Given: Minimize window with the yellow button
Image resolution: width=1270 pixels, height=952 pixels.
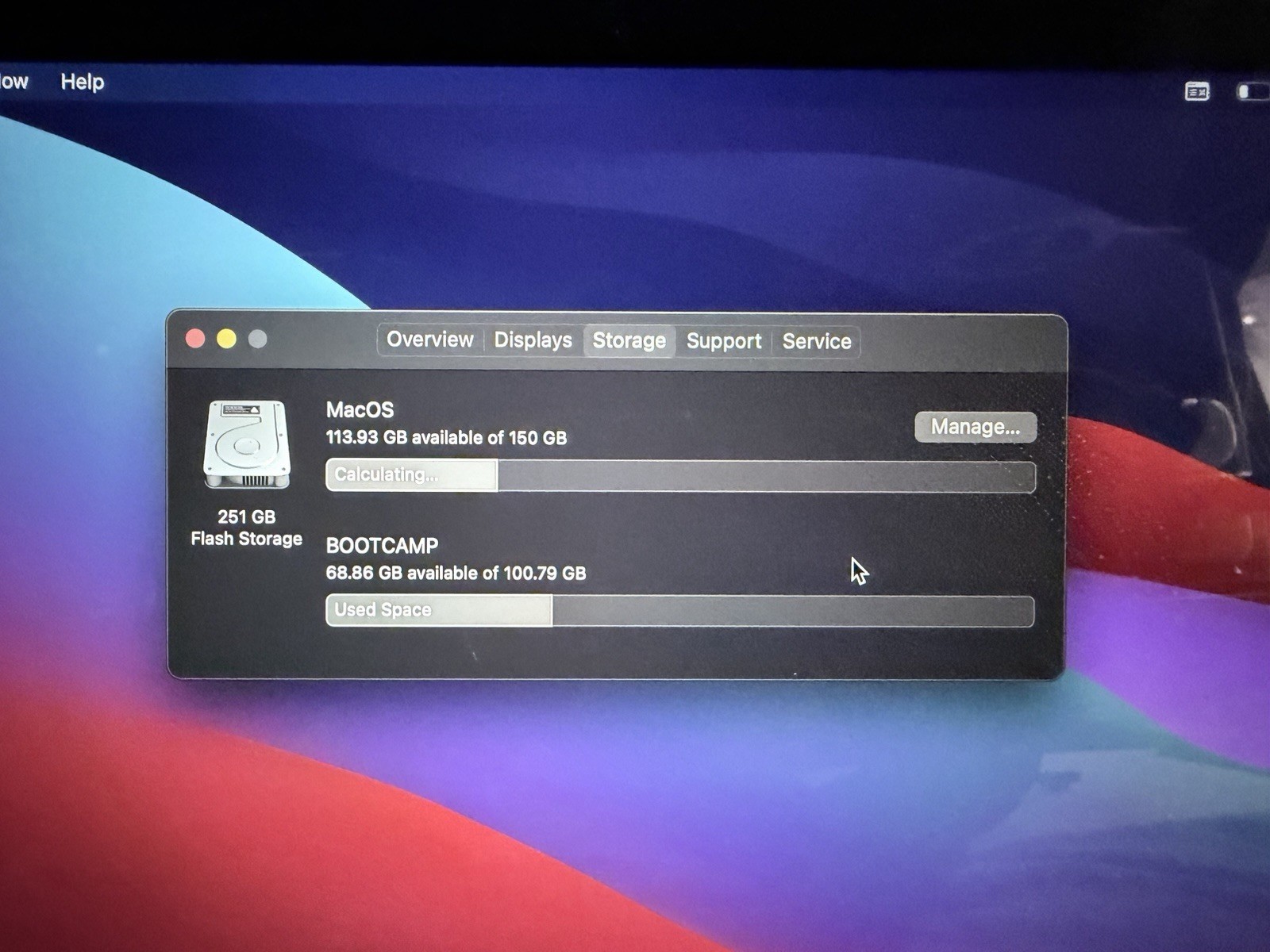Looking at the screenshot, I should click(x=226, y=339).
